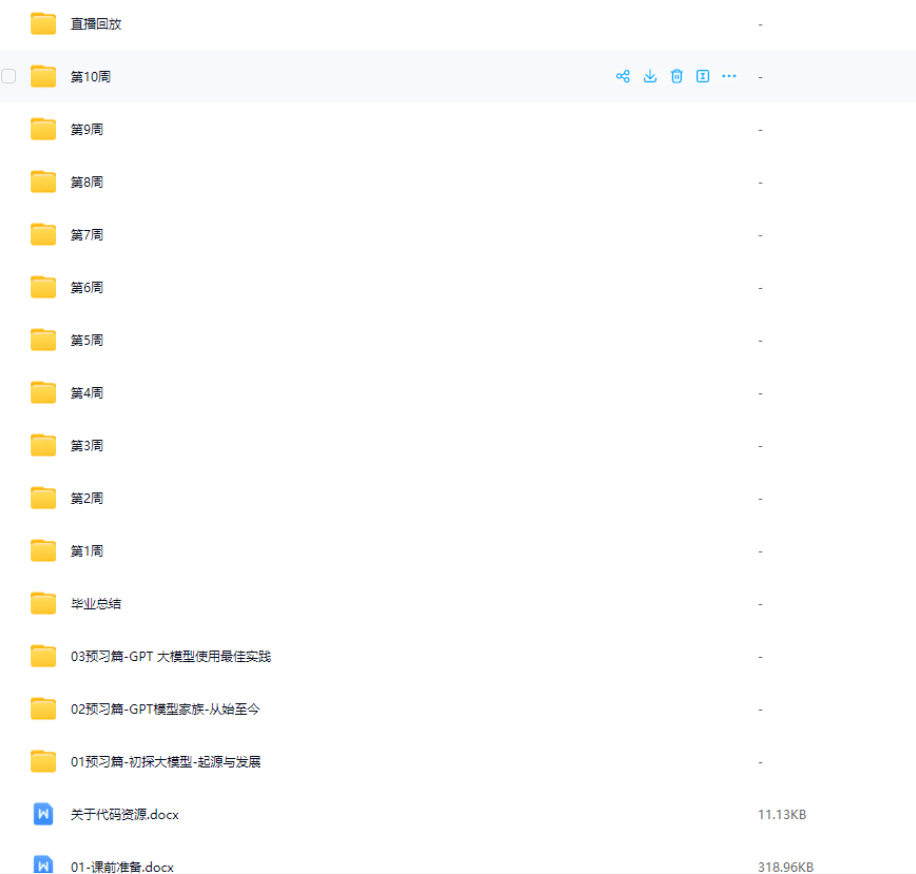916x874 pixels.
Task: Open the 01-课前准备.docx document
Action: [x=122, y=866]
